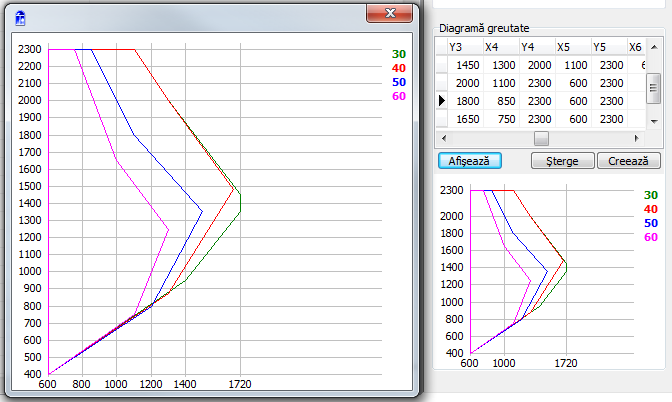Click the Afișează button

pyautogui.click(x=470, y=161)
